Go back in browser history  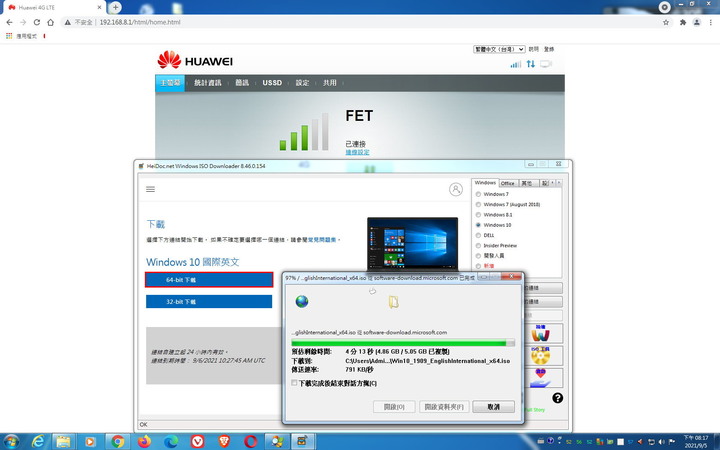click(x=9, y=22)
